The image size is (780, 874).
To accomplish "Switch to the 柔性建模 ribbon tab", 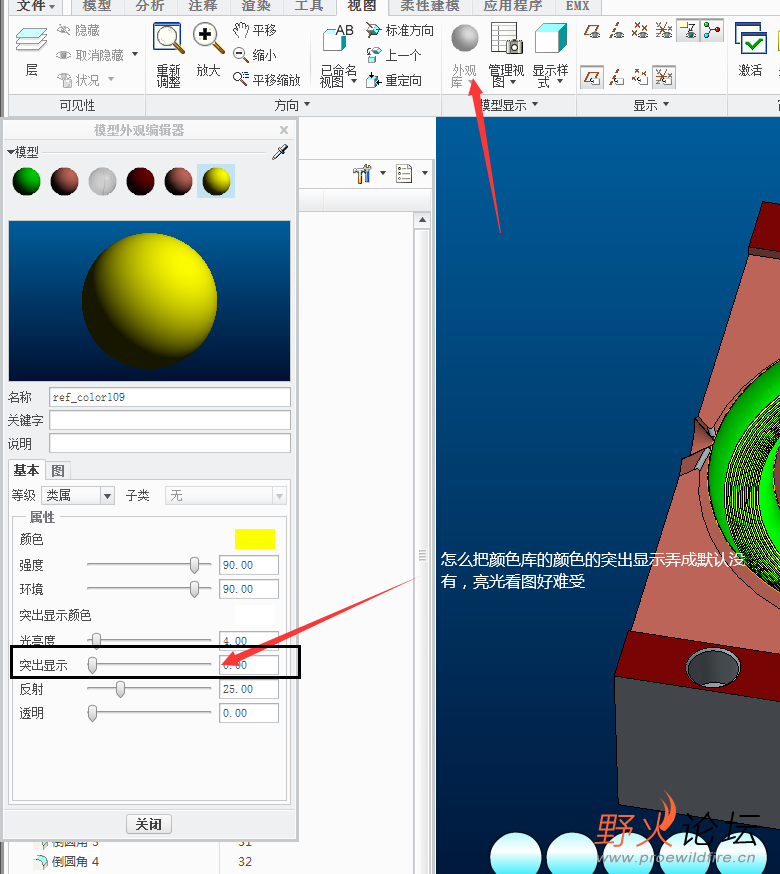I will [x=430, y=7].
